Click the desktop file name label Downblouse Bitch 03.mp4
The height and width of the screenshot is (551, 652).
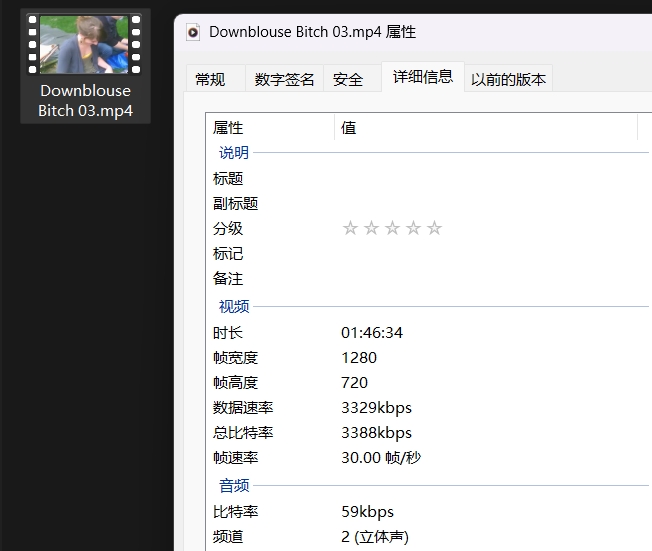tap(85, 101)
